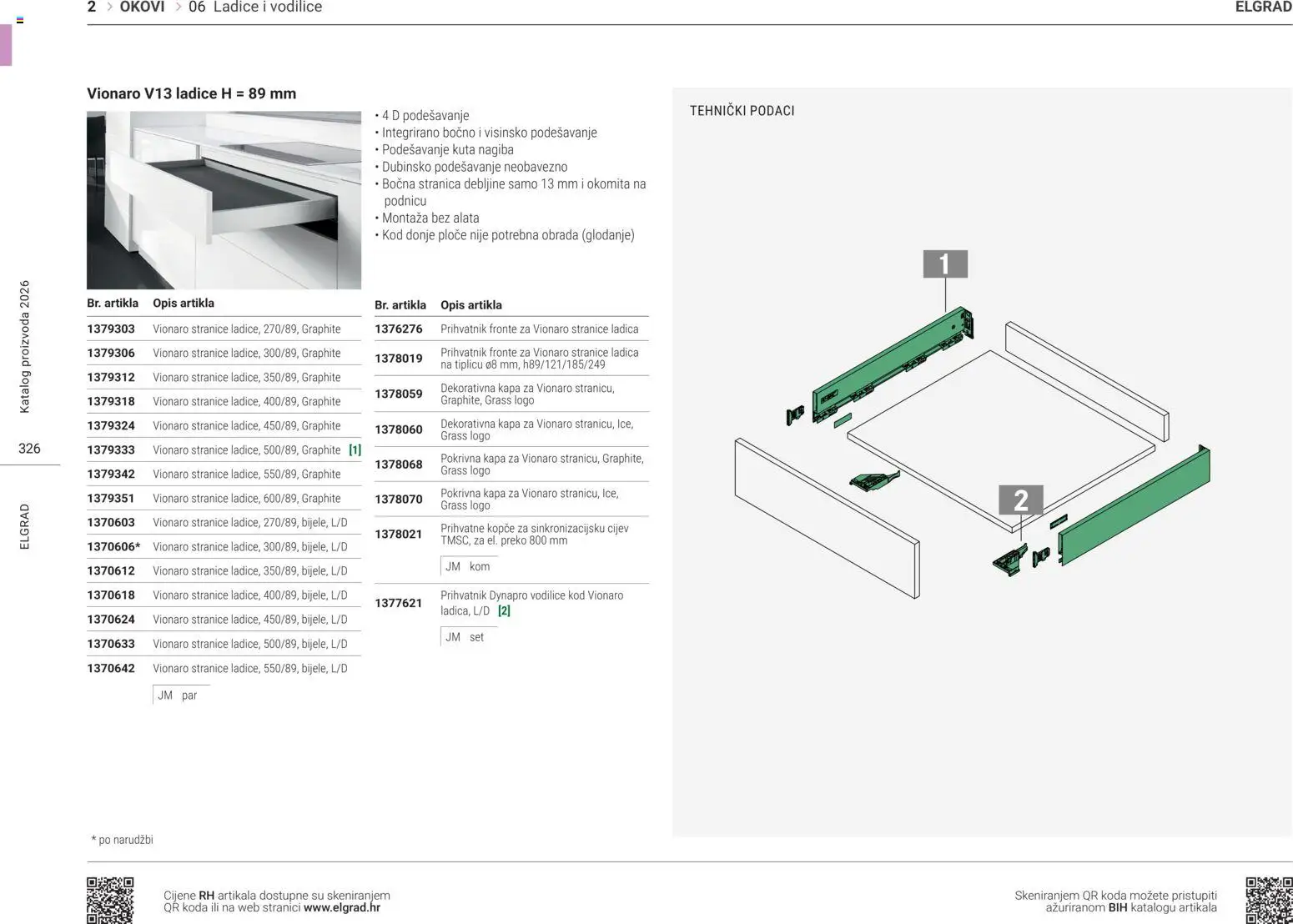Open the Ladice i vodilice breadcrumb
The height and width of the screenshot is (924, 1293).
click(267, 8)
